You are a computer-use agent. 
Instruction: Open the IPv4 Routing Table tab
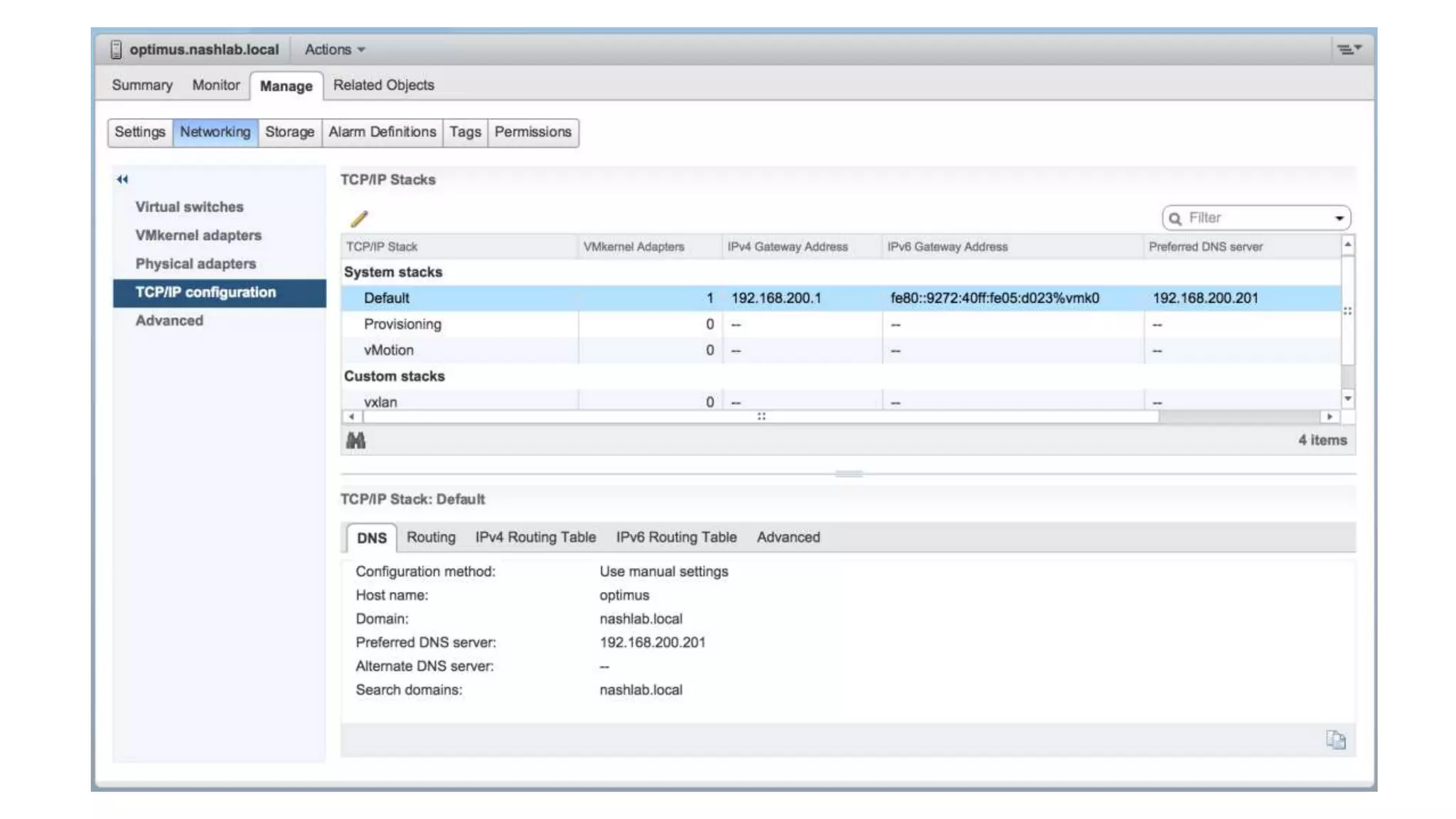pyautogui.click(x=535, y=537)
